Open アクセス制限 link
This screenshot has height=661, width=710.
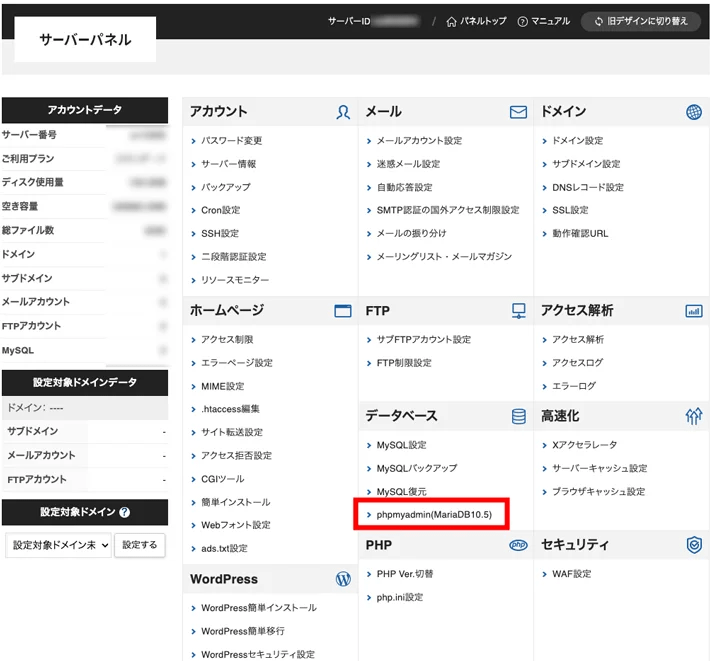(227, 340)
